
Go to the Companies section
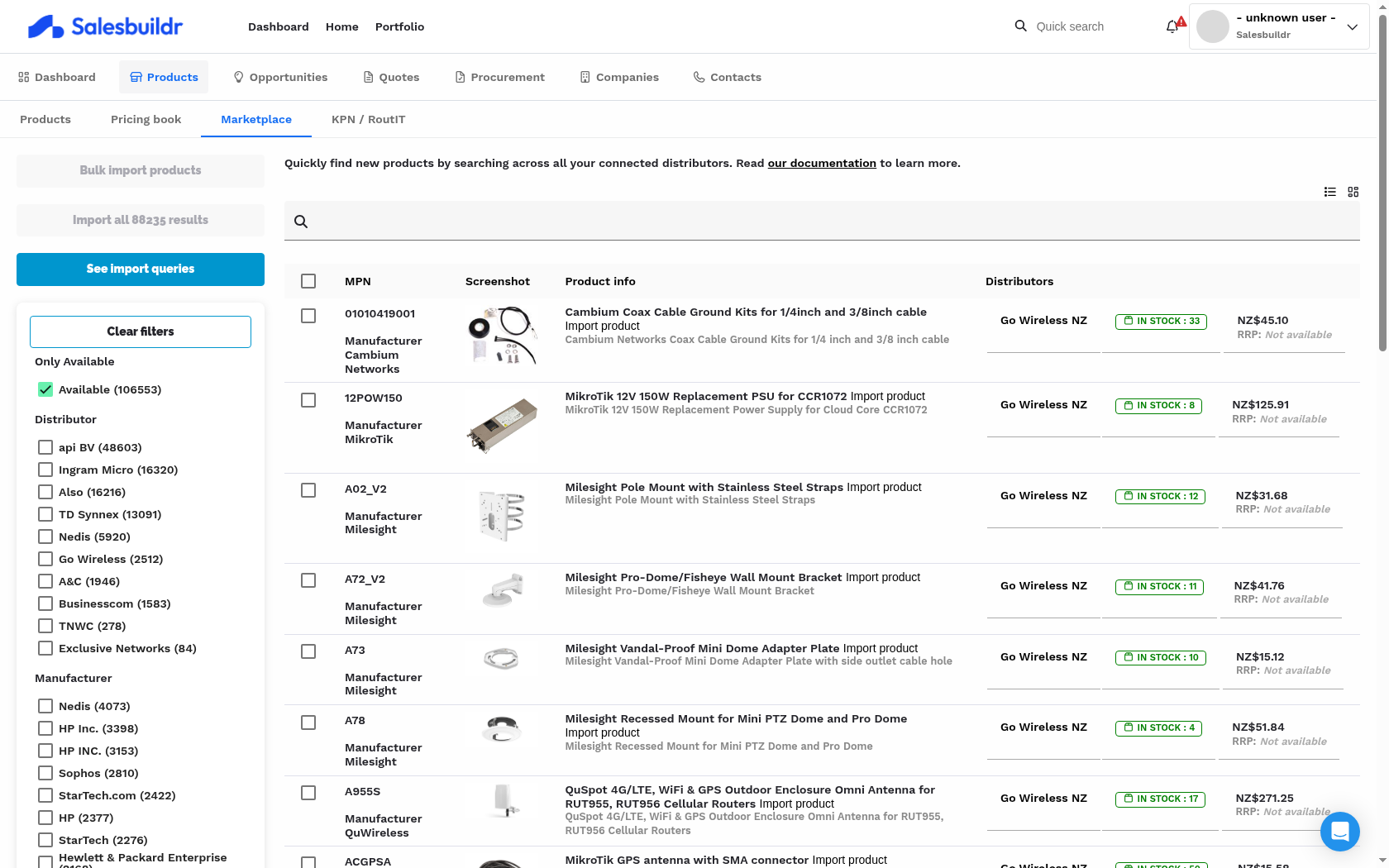[x=619, y=77]
